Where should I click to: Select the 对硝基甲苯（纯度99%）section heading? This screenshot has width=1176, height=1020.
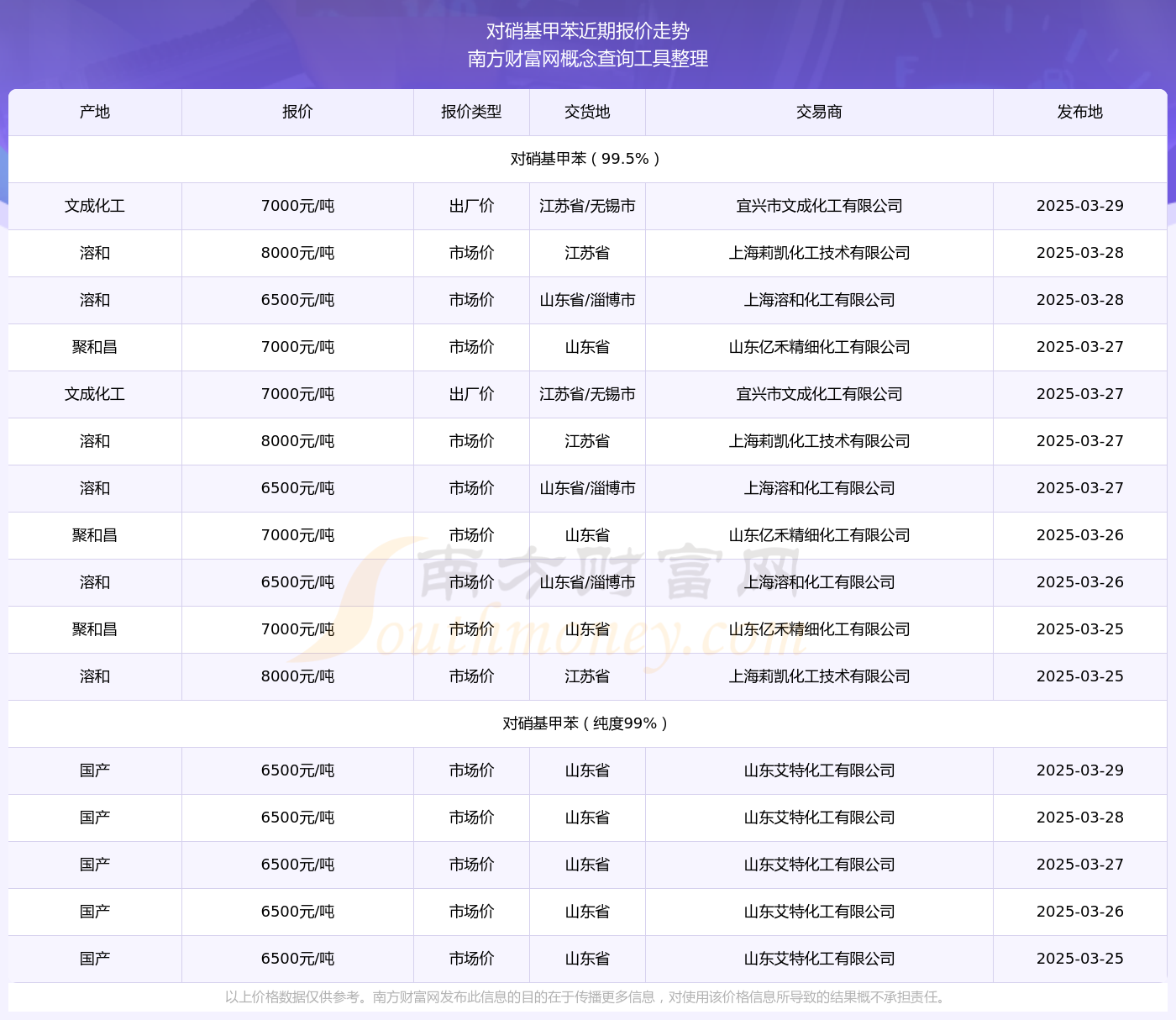click(x=587, y=723)
